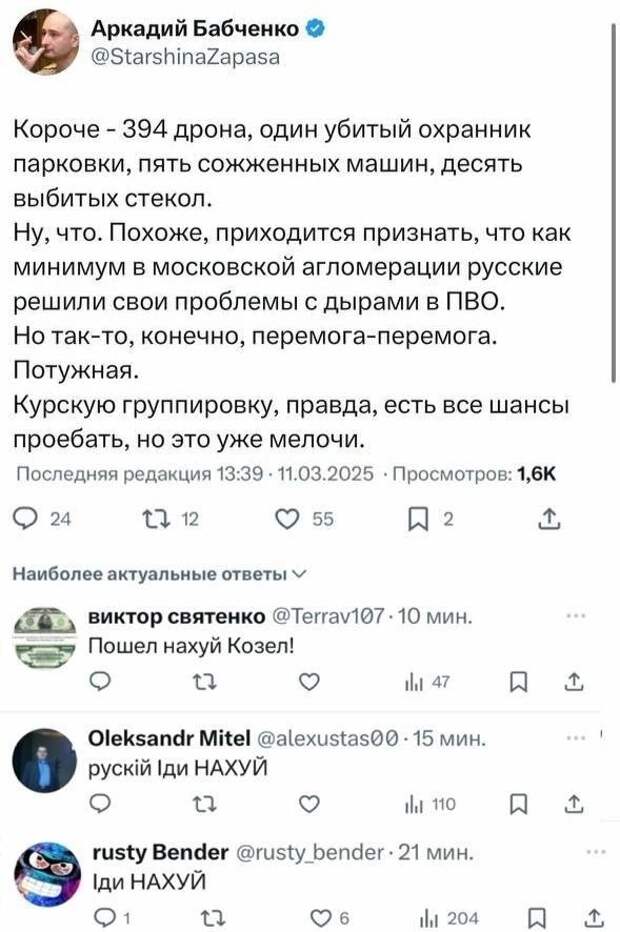Open more options for Oleksandr Mitel reply
Viewport: 620px width, 932px height.
click(x=577, y=738)
